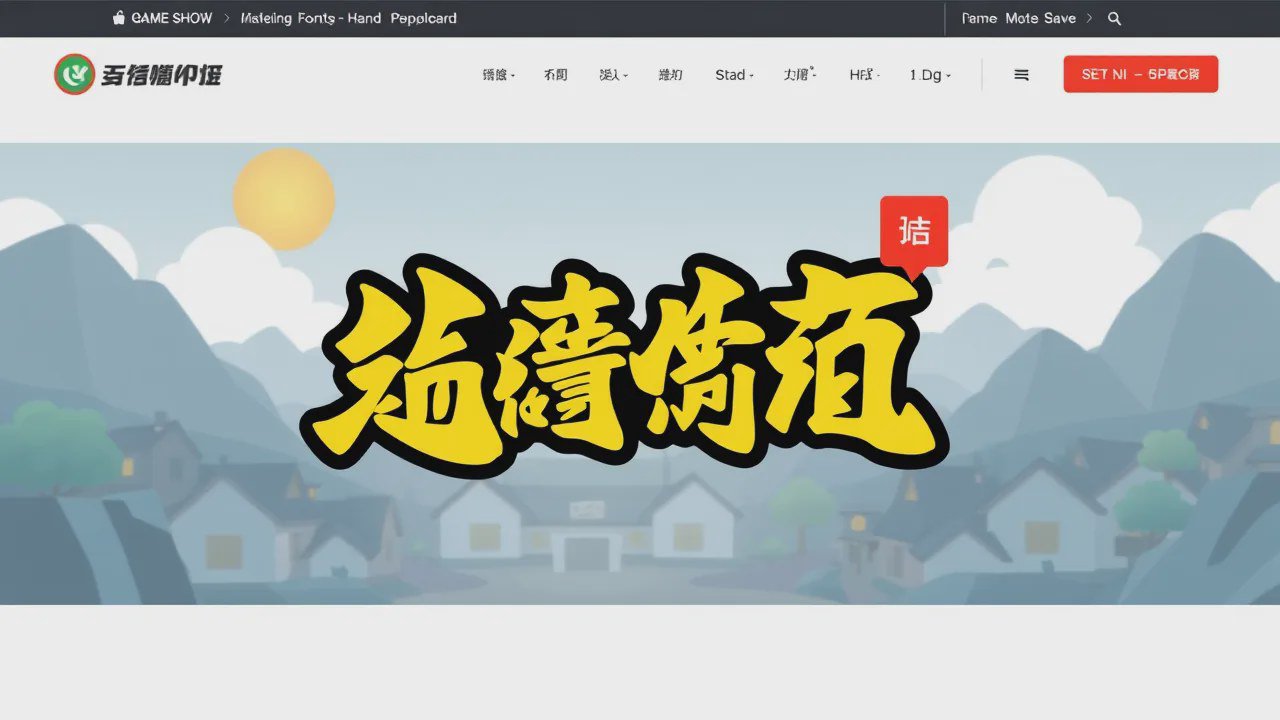Open the nav dropdown starting with "HF"

(x=864, y=75)
